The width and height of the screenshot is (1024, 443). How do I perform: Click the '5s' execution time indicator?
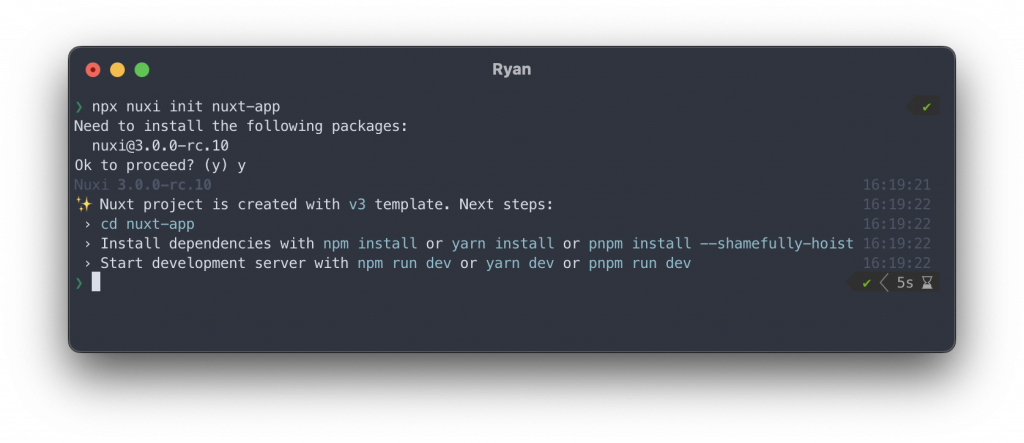pos(904,283)
